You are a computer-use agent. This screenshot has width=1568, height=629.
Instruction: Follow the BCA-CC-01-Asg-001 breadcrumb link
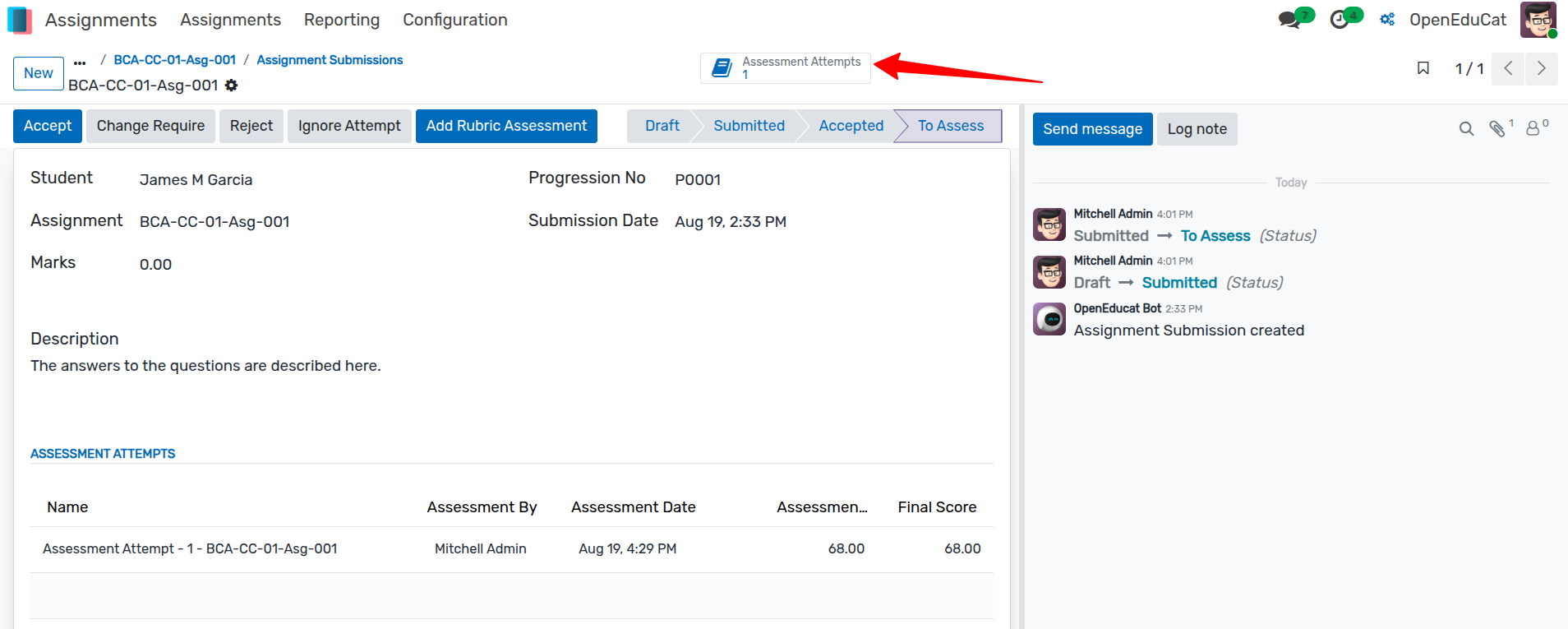click(175, 60)
